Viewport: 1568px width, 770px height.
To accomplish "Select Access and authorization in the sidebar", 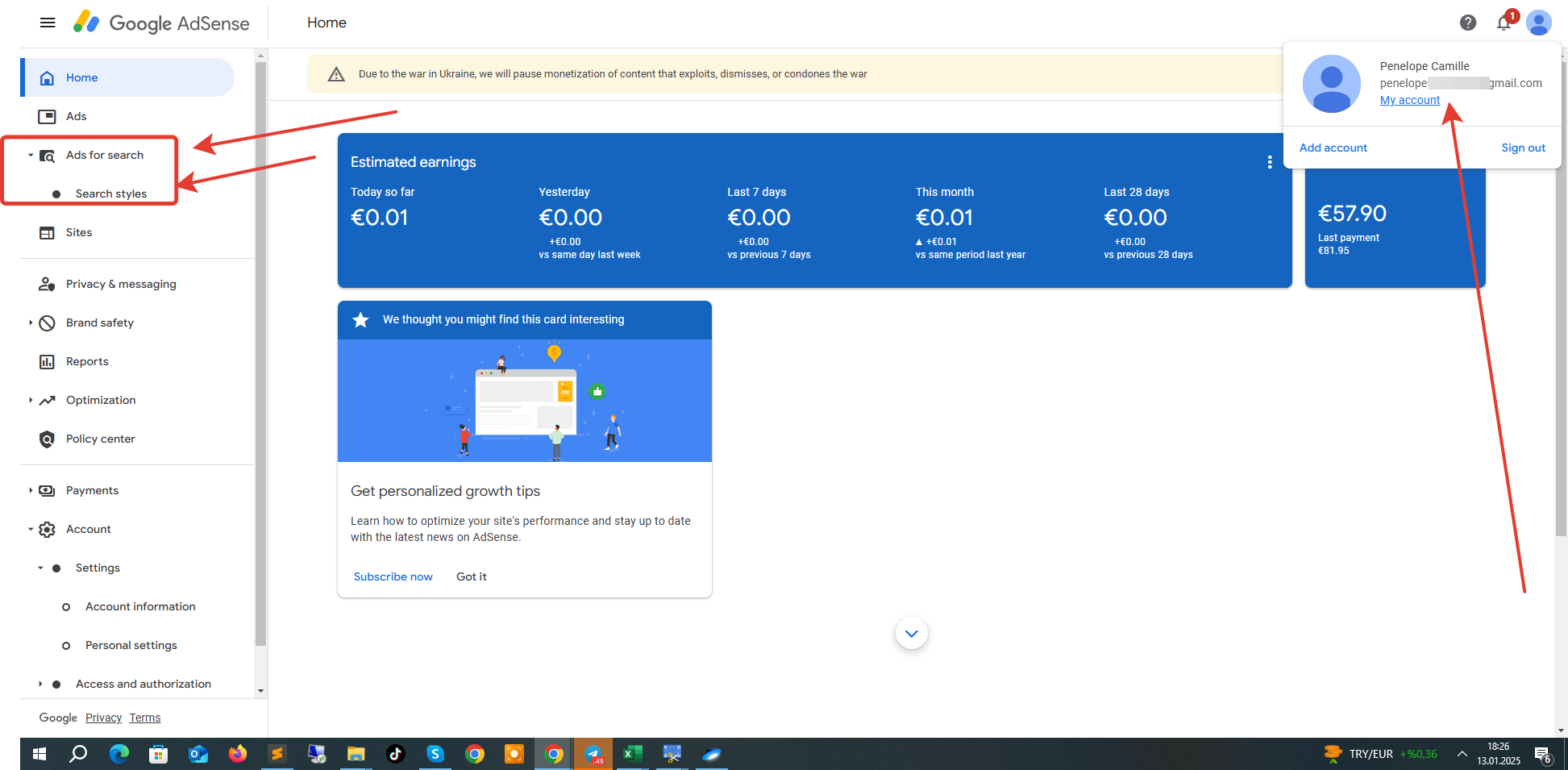I will point(143,684).
